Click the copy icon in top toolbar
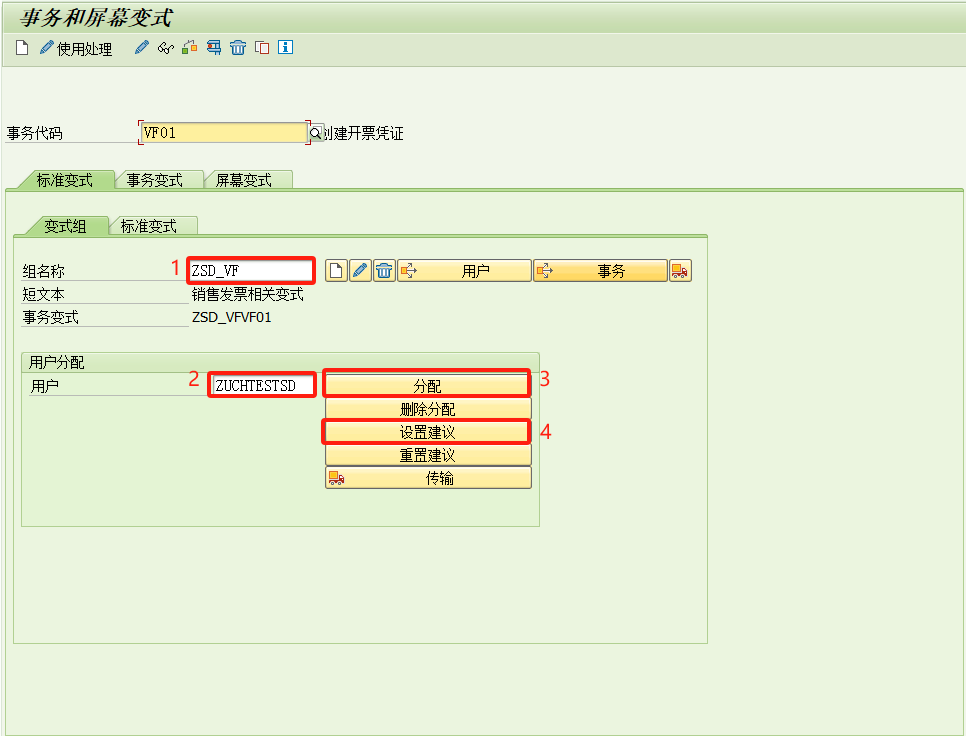 coord(262,47)
